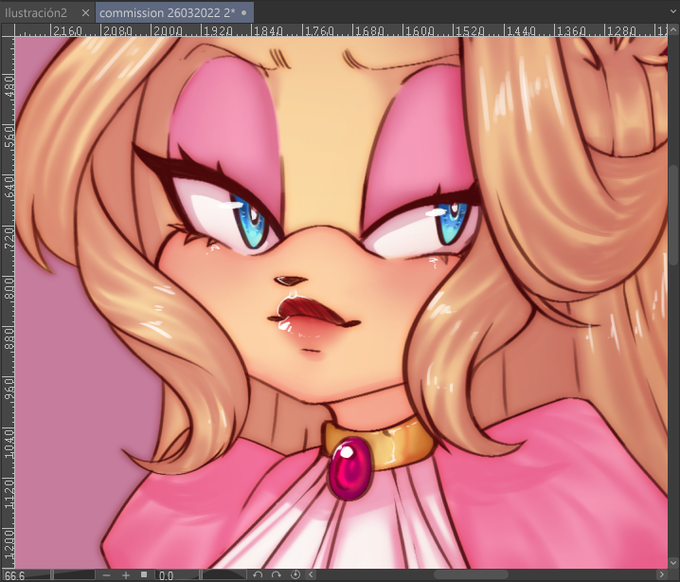Click the zoom out minus button
The image size is (680, 582).
[107, 575]
